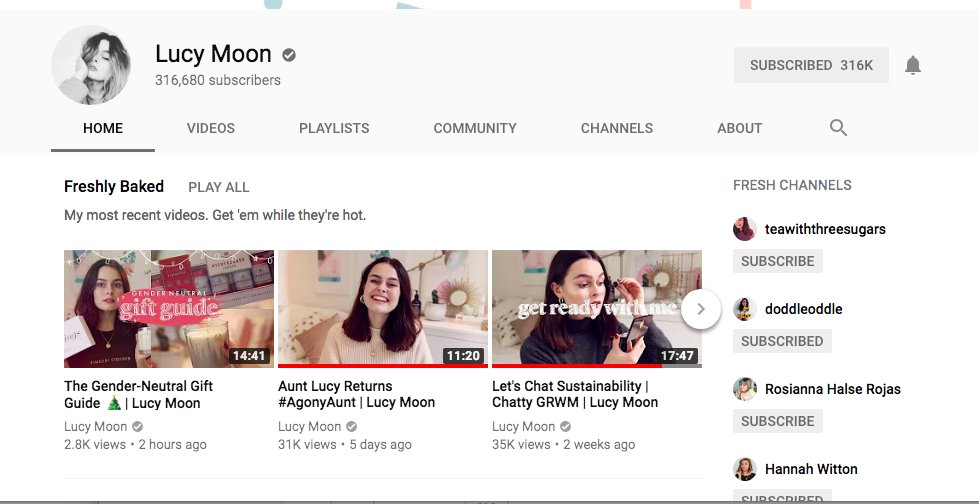Image resolution: width=979 pixels, height=504 pixels.
Task: Open the channel search magnifier icon
Action: coord(838,128)
